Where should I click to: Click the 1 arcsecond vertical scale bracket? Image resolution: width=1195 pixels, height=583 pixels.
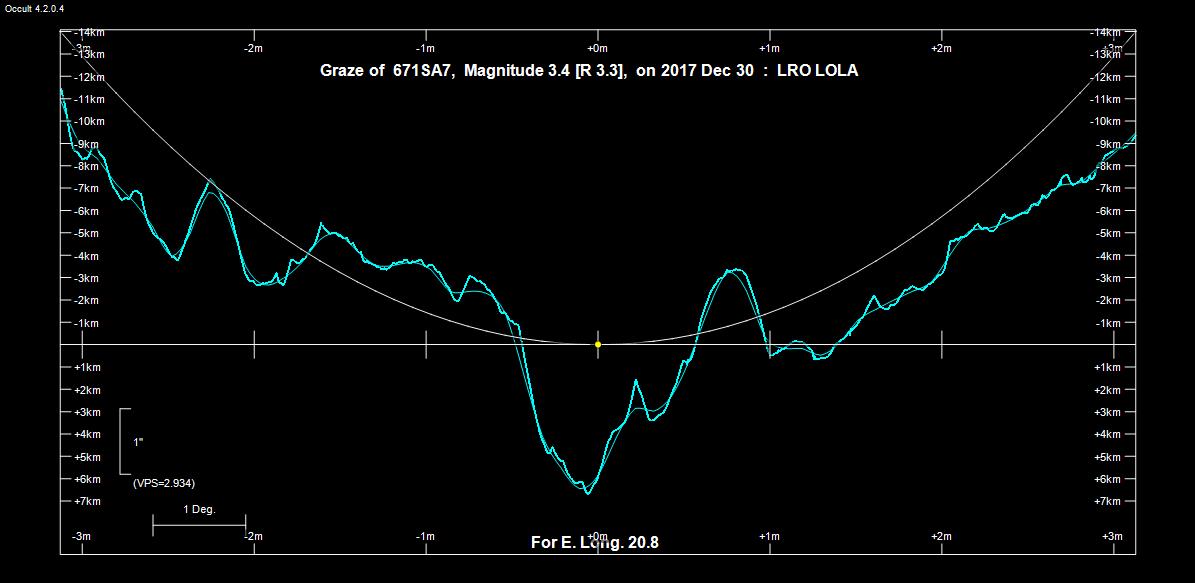124,441
